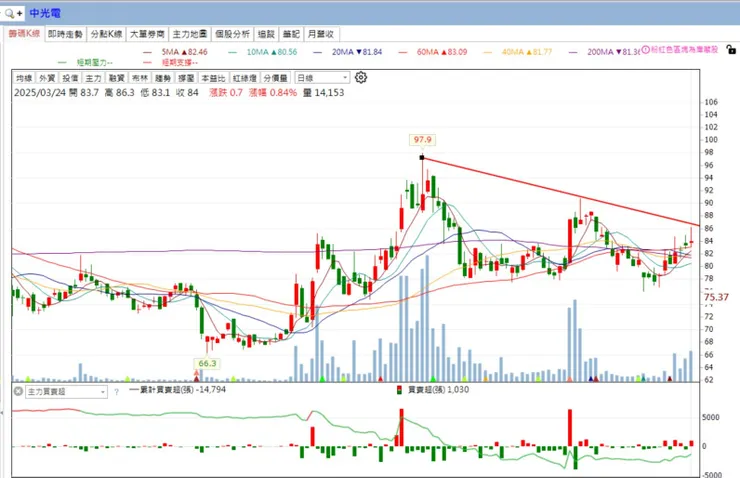Image resolution: width=740 pixels, height=478 pixels.
Task: Toggle the 融資 overlay button
Action: pos(116,78)
